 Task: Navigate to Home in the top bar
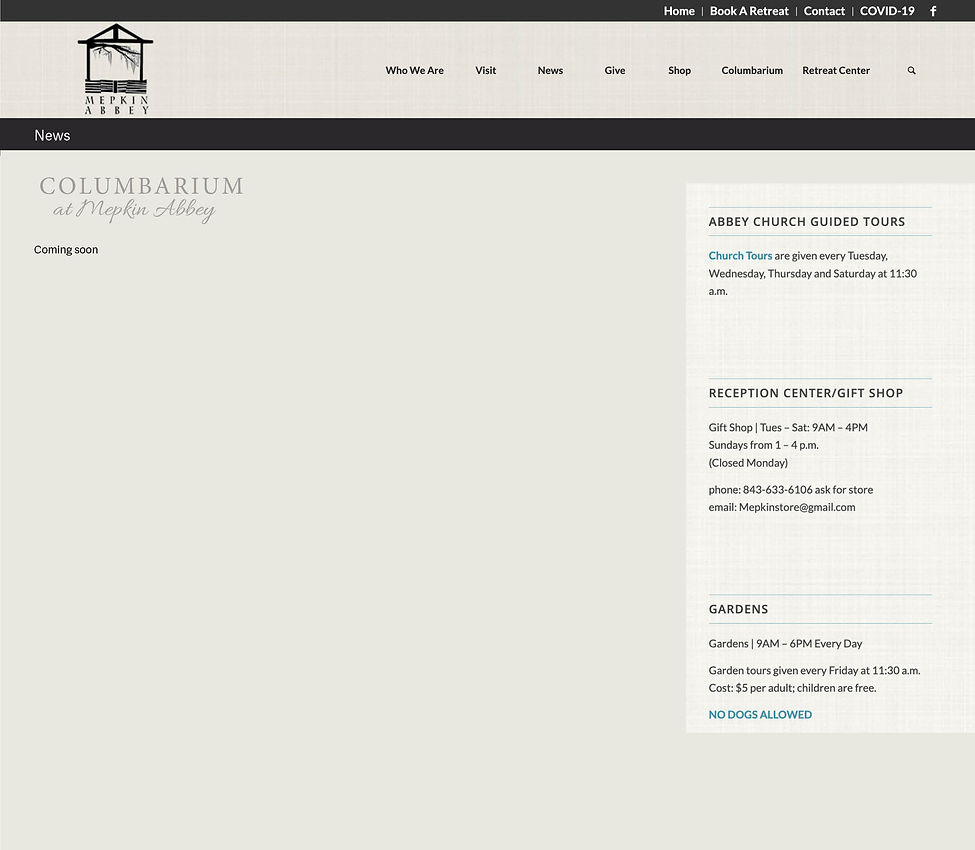pyautogui.click(x=679, y=11)
